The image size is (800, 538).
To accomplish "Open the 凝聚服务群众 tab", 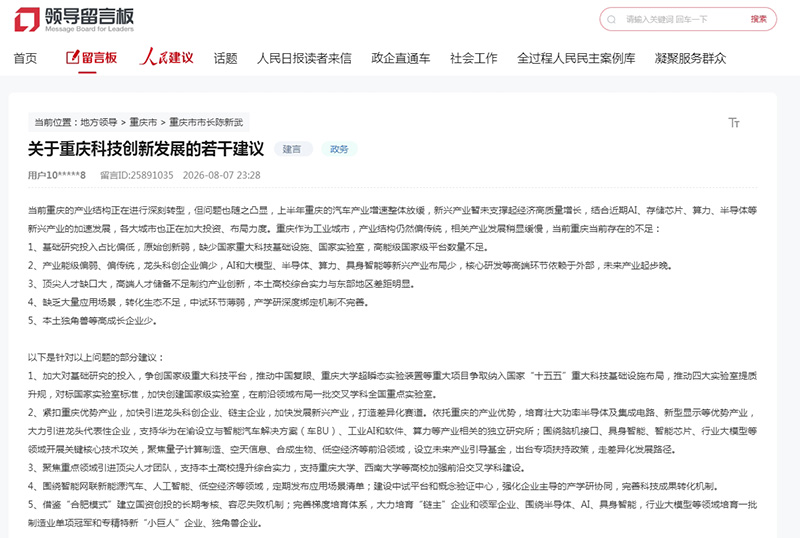I will pos(690,58).
